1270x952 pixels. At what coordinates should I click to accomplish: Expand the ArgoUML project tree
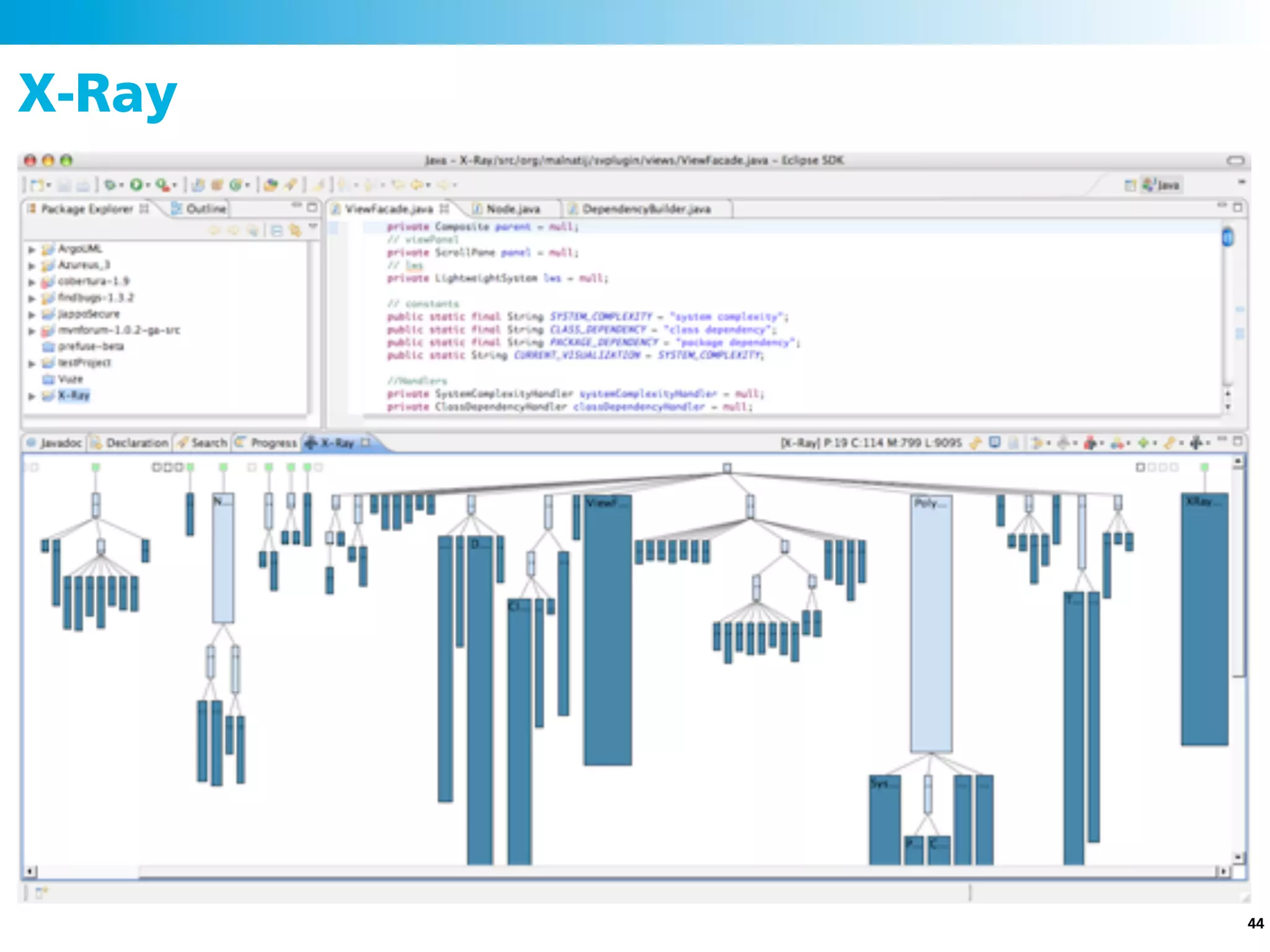(x=32, y=249)
